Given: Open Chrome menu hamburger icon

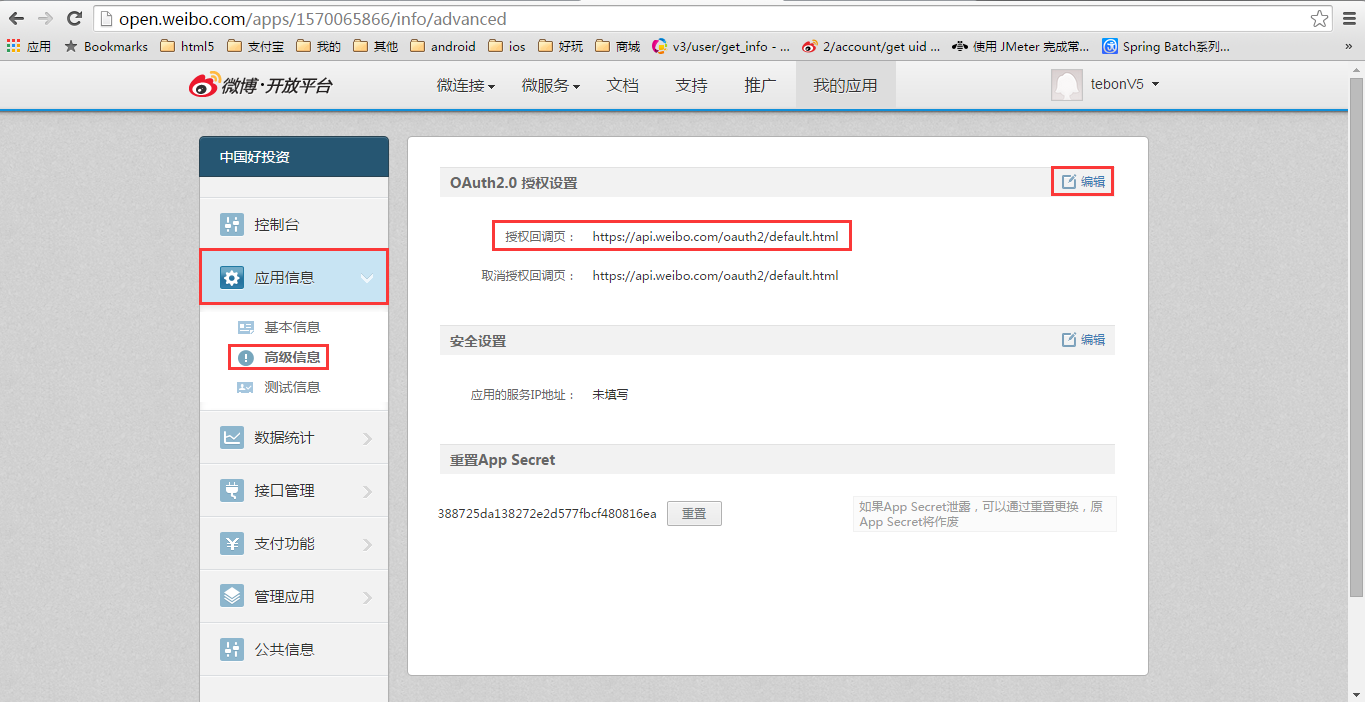Looking at the screenshot, I should coord(1348,18).
